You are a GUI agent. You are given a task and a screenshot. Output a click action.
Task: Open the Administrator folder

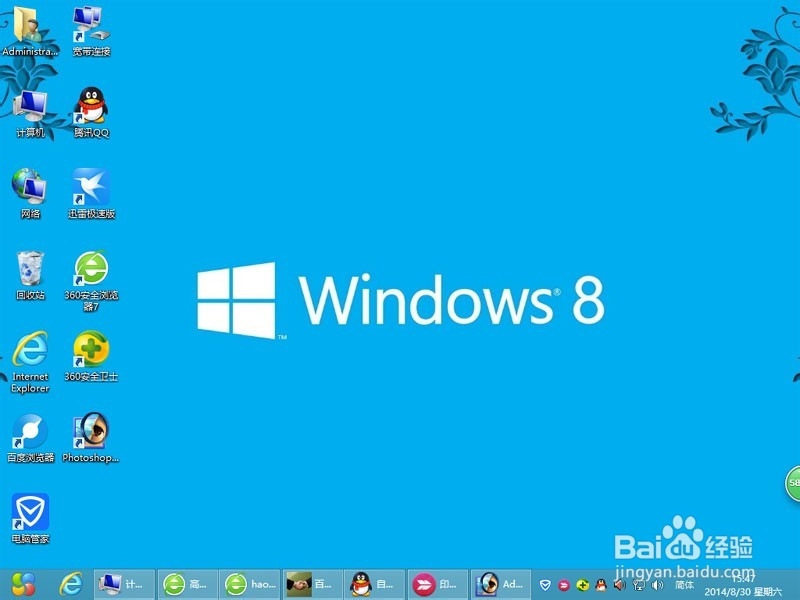pyautogui.click(x=30, y=25)
